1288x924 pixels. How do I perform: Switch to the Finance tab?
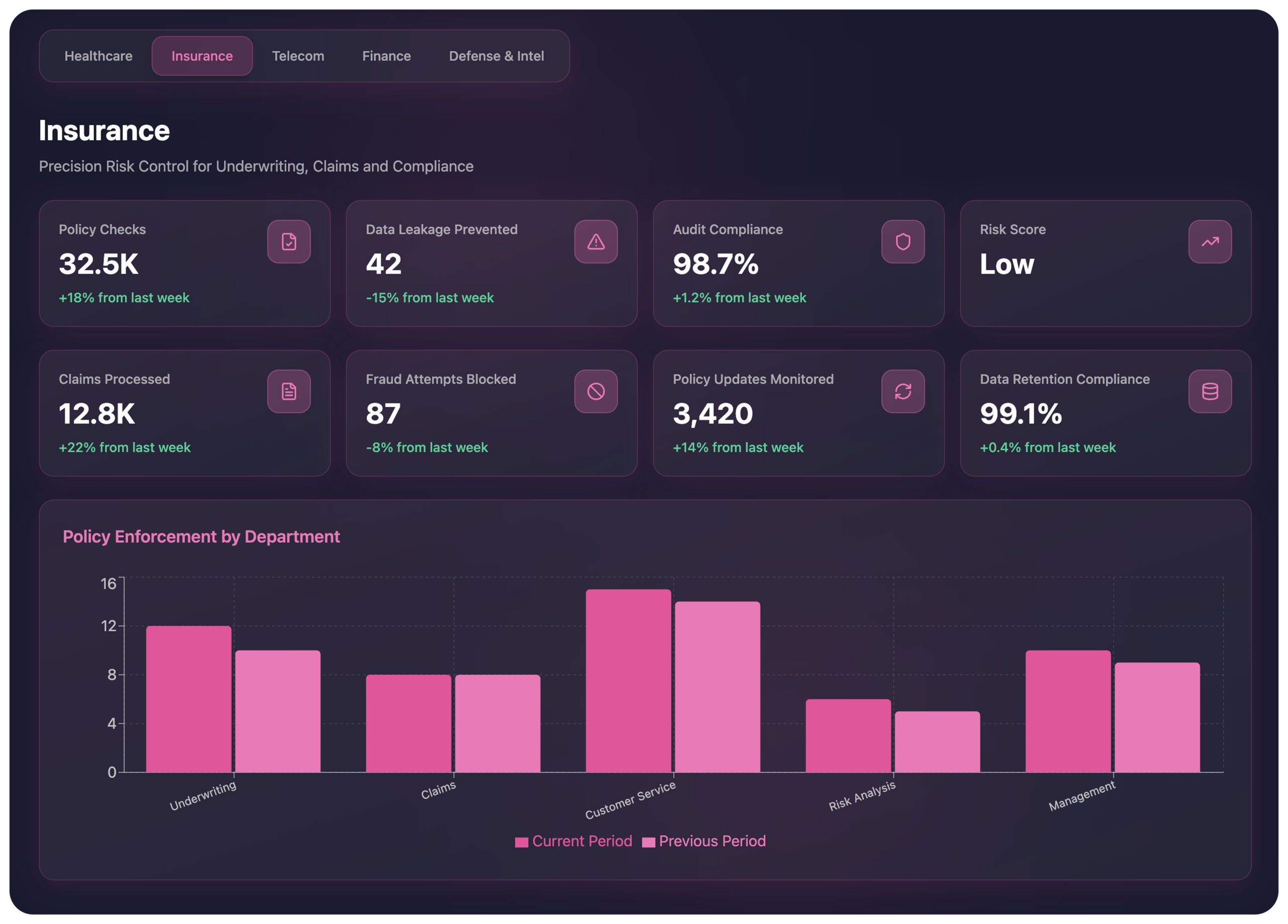386,56
